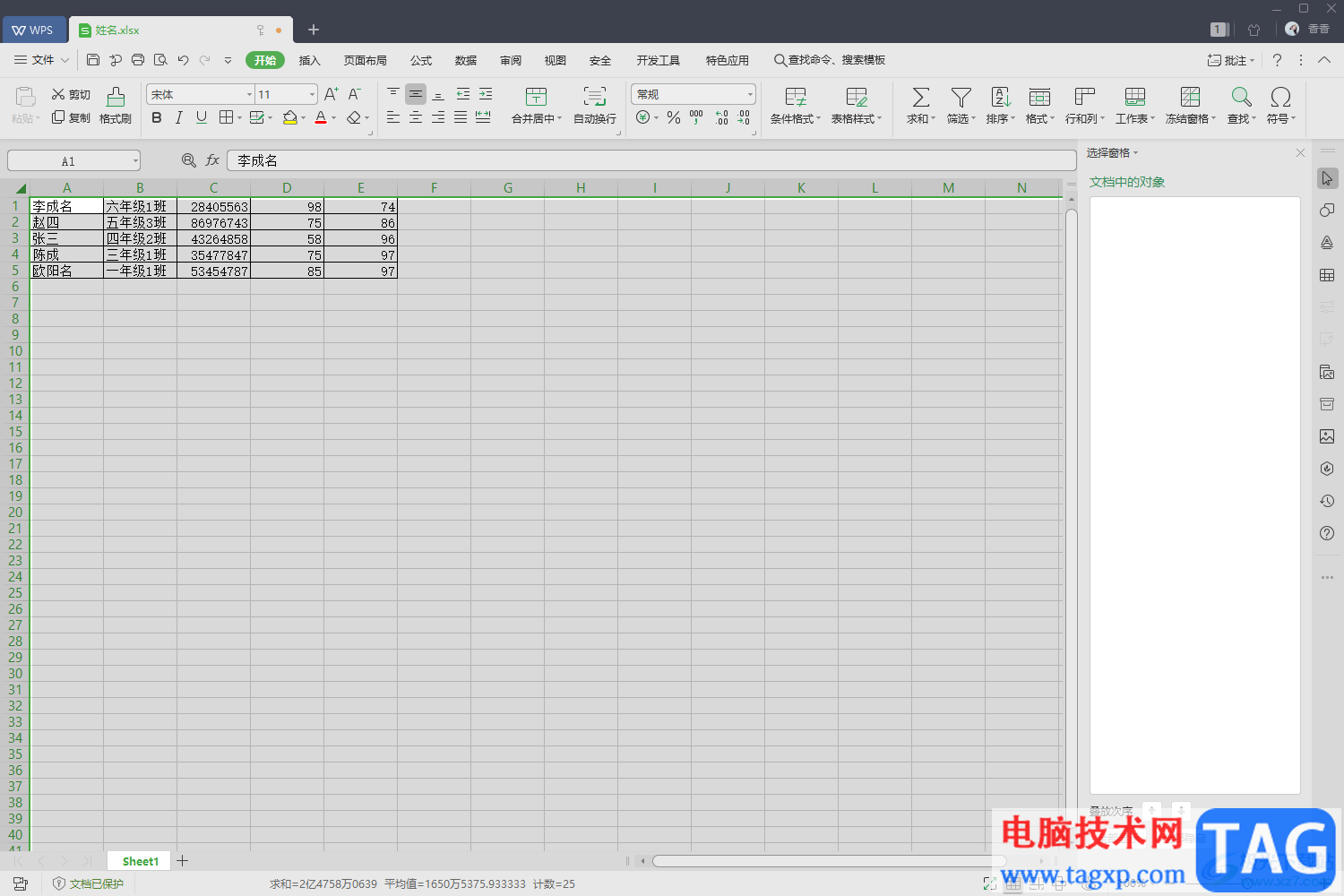This screenshot has height=896, width=1344.
Task: Increase font size with A+ icon
Action: click(332, 94)
